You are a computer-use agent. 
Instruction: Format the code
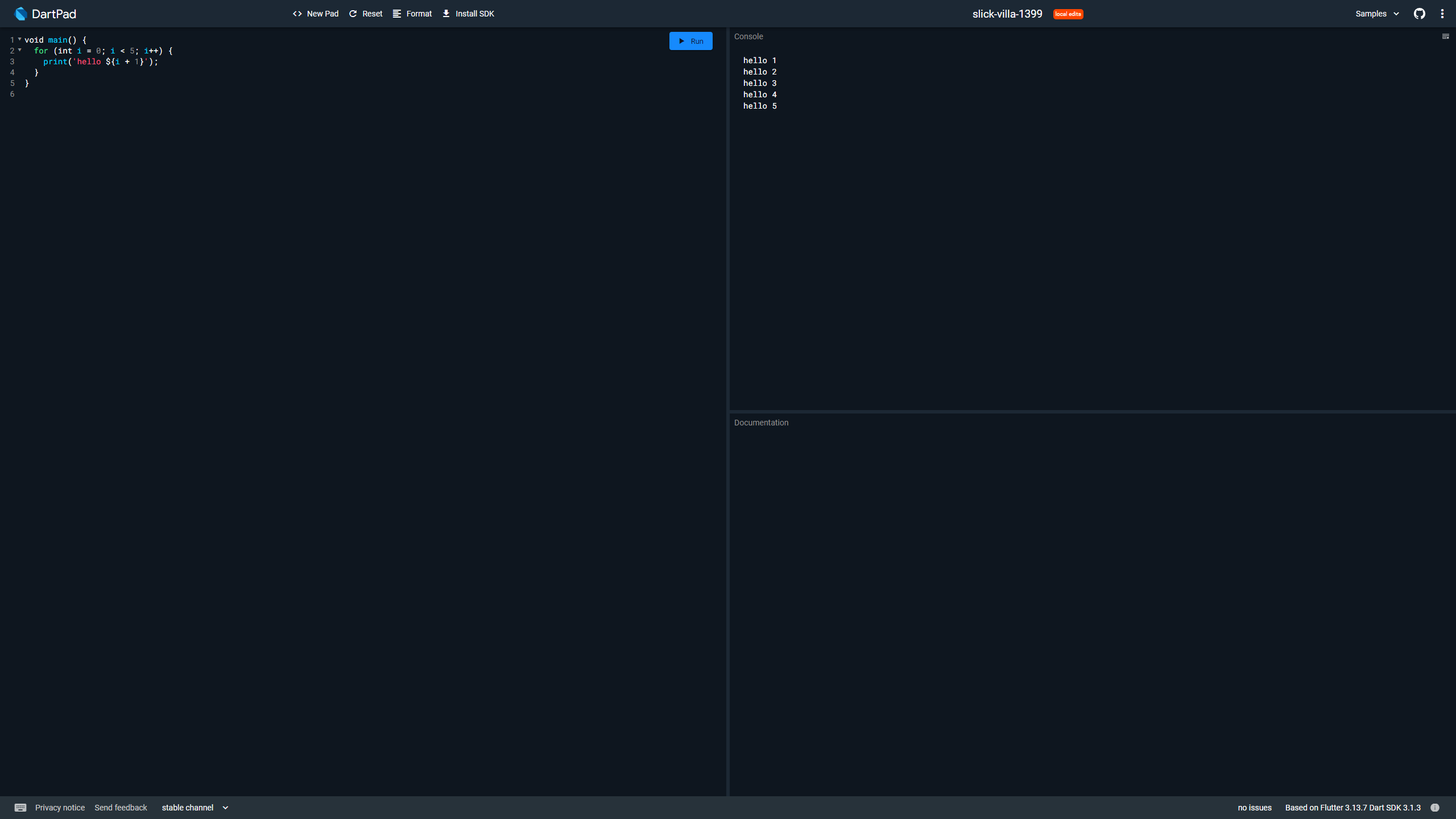(412, 14)
